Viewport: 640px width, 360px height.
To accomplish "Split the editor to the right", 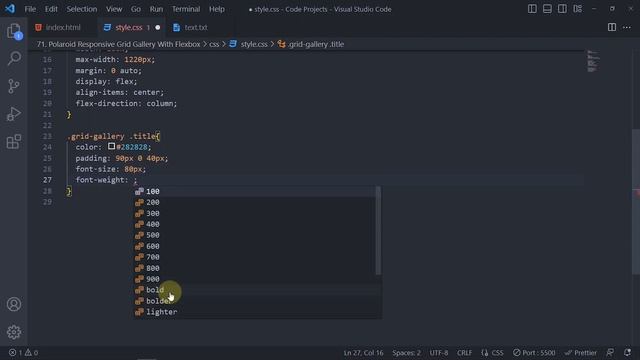I will click(612, 27).
